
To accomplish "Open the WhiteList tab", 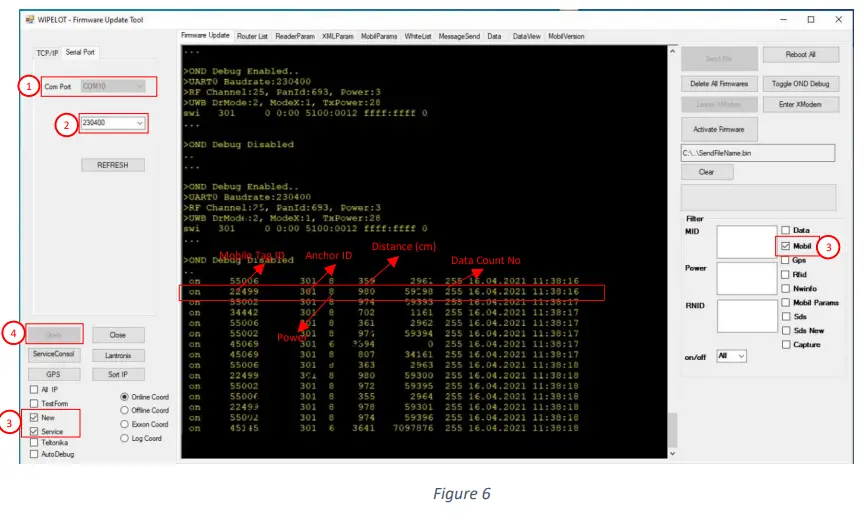I will [x=418, y=36].
